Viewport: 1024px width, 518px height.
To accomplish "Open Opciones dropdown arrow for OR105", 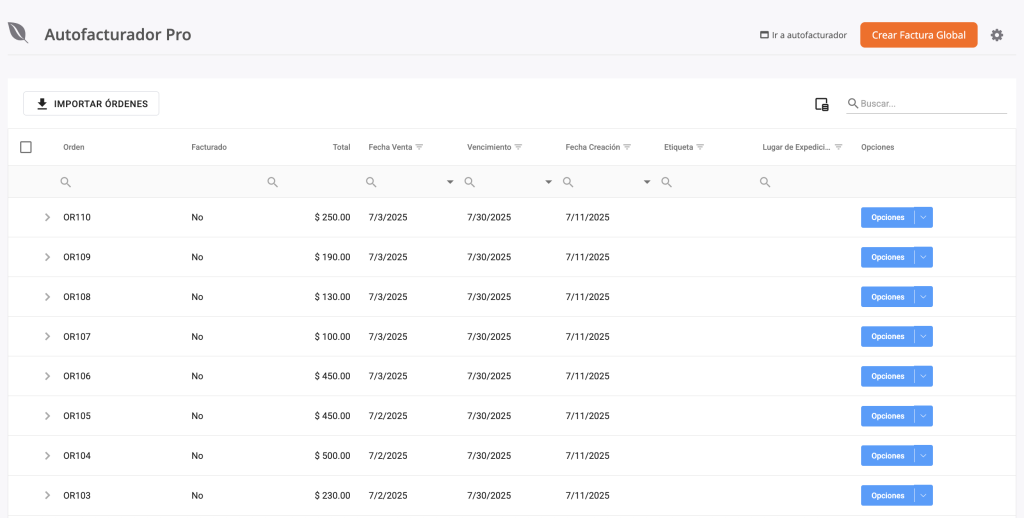I will [923, 416].
